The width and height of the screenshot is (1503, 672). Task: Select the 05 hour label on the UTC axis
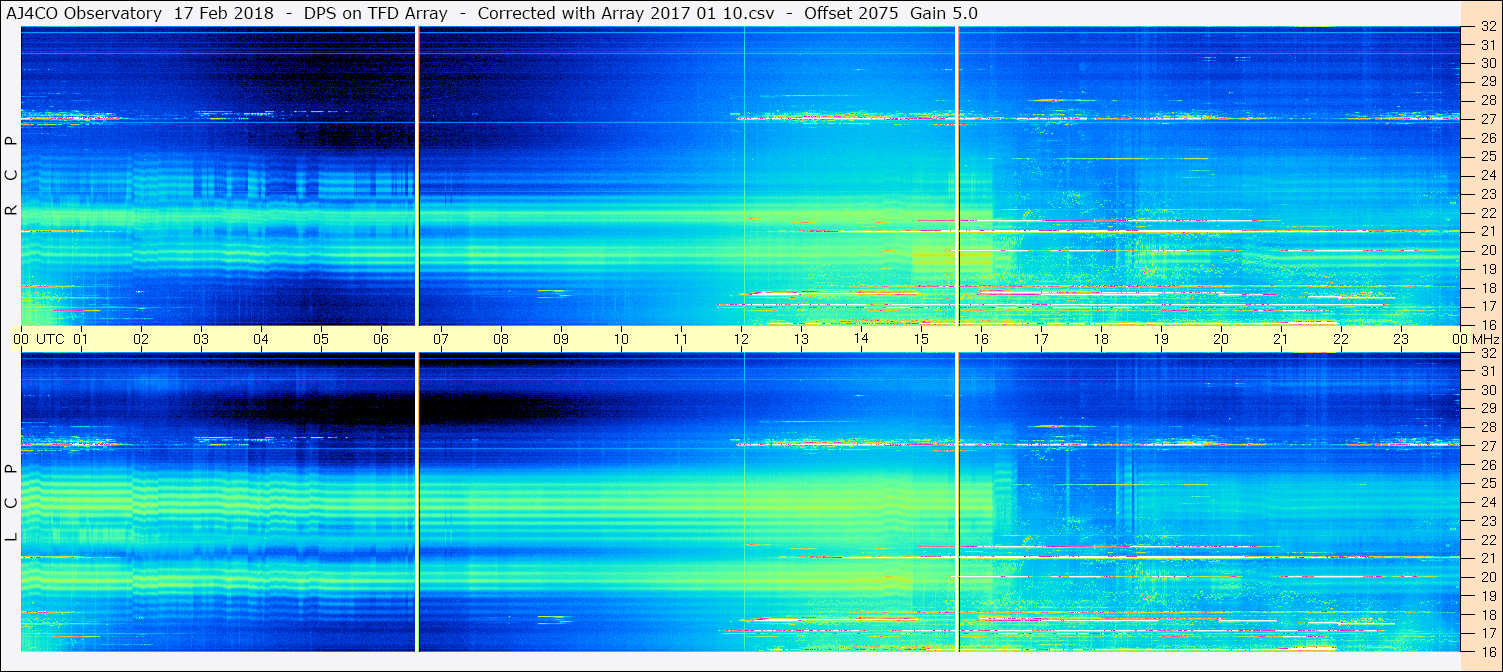tap(321, 339)
